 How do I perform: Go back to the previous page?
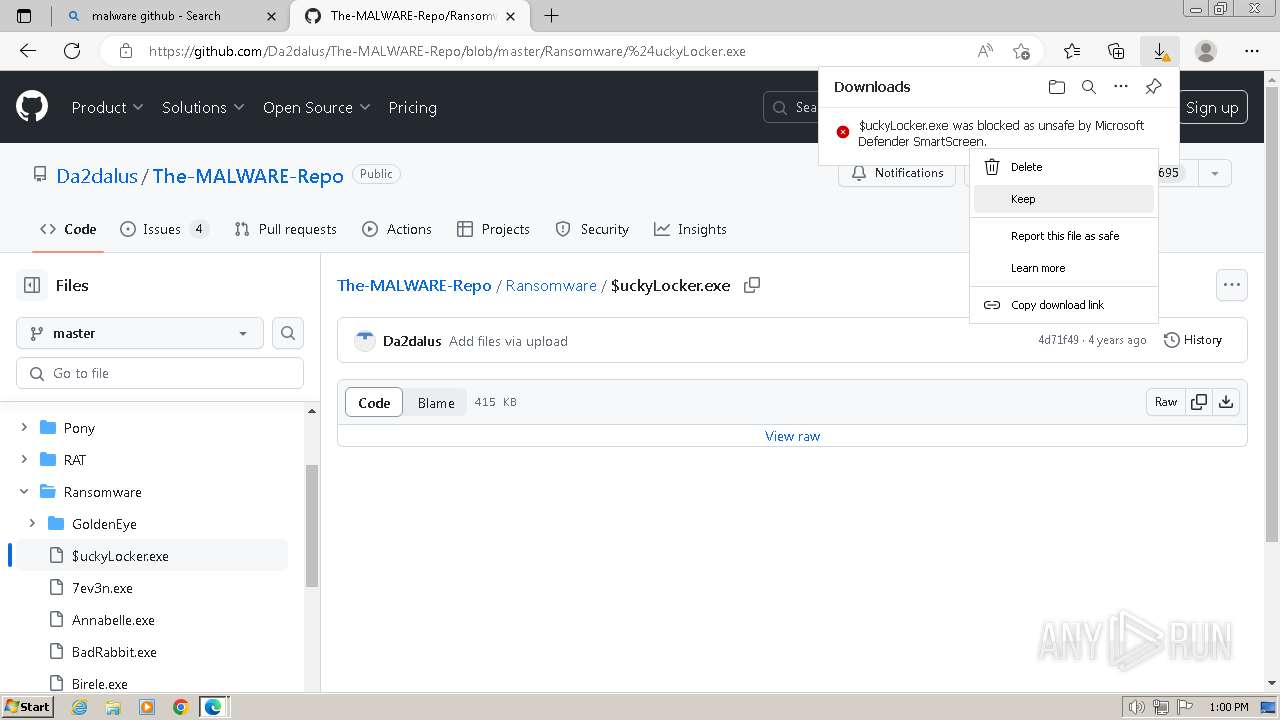pos(28,51)
